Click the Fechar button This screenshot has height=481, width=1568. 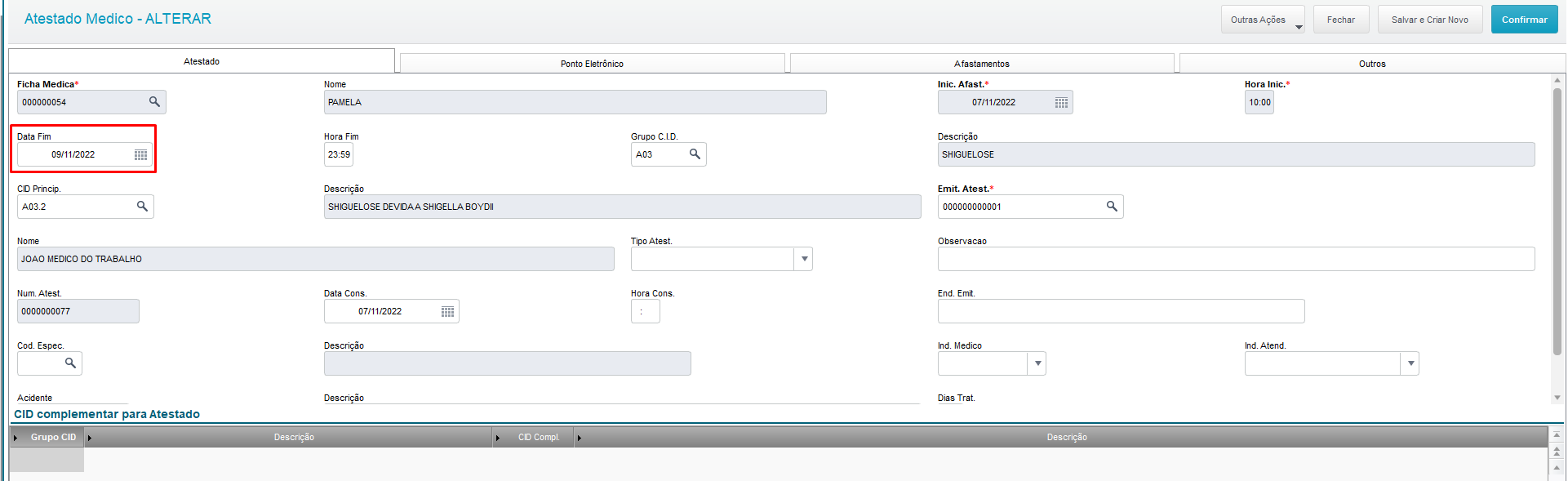(x=1341, y=20)
